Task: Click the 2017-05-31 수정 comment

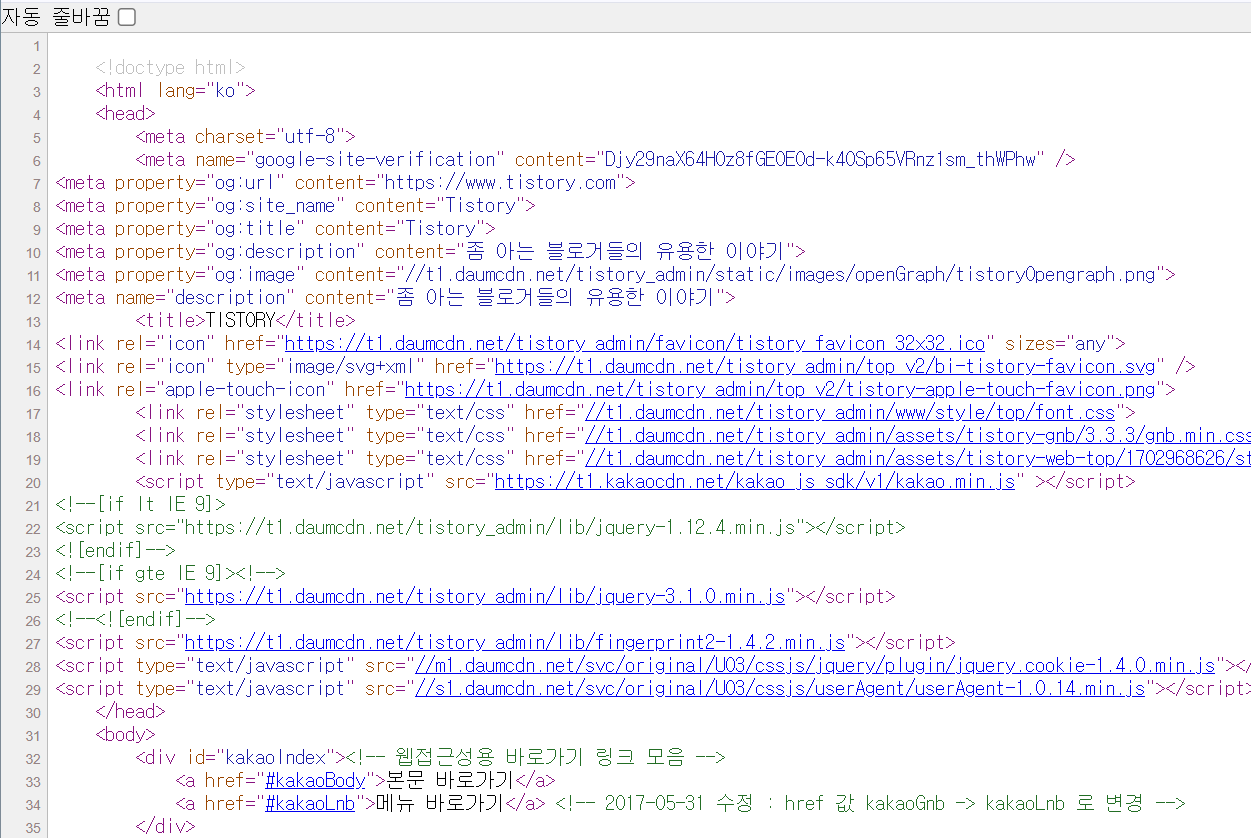Action: tap(870, 803)
